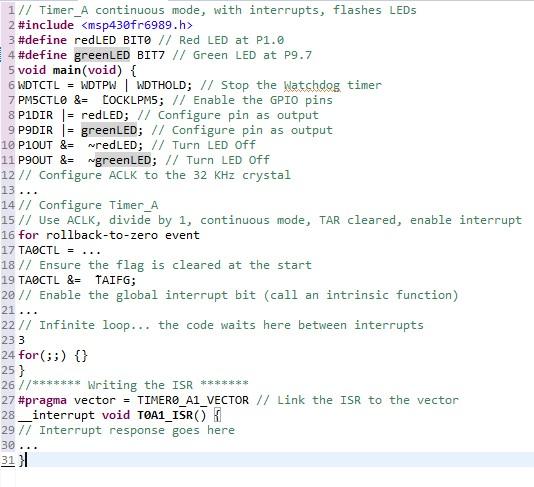Viewport: 534px width, 487px height.
Task: Click BIT7 on line 4
Action: click(x=151, y=55)
